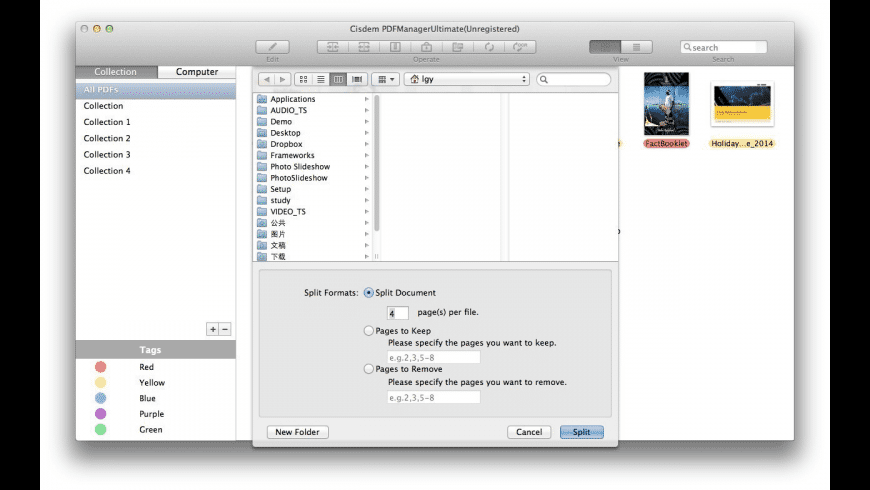
Task: Select the 图片 folder row
Action: tap(313, 234)
